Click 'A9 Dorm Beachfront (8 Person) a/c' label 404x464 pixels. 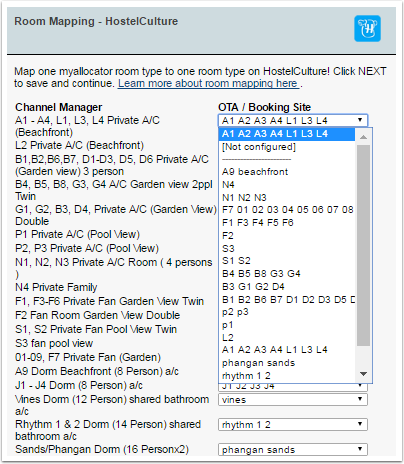point(97,371)
